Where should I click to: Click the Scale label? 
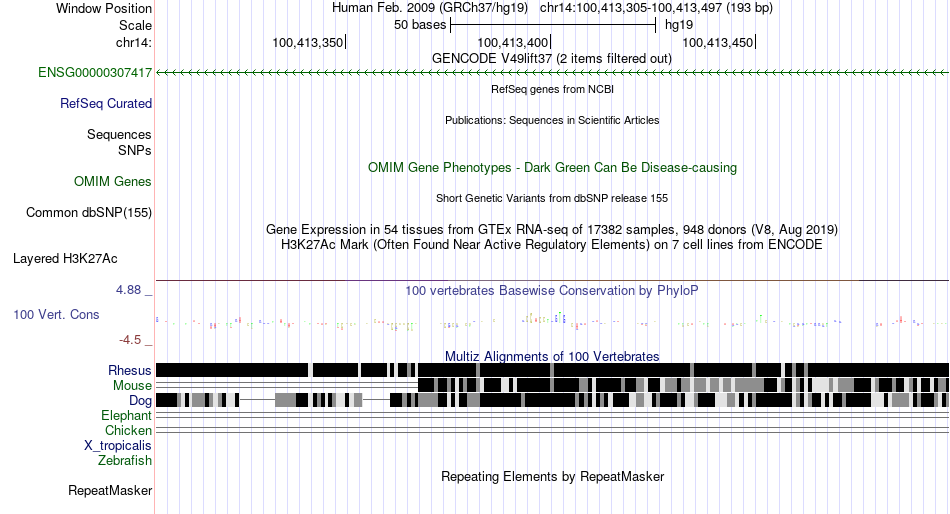tap(136, 25)
